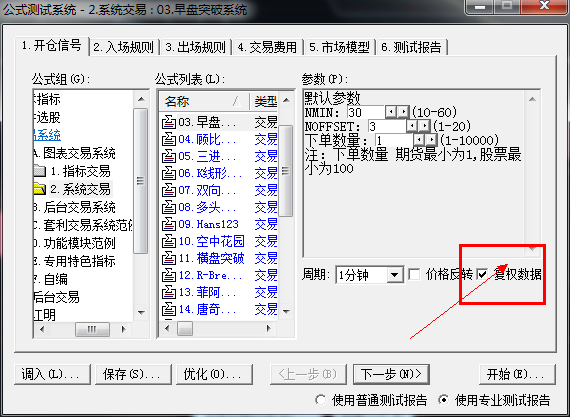
Task: Decrease NMIN value with left arrow
Action: point(390,112)
